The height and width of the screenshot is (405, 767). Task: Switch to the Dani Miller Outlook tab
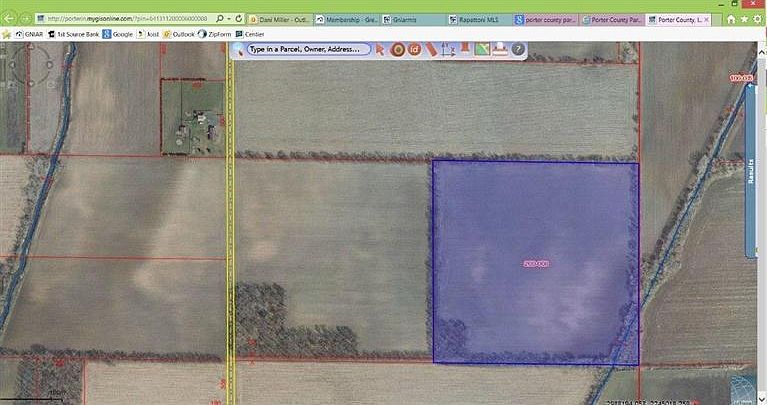[279, 20]
